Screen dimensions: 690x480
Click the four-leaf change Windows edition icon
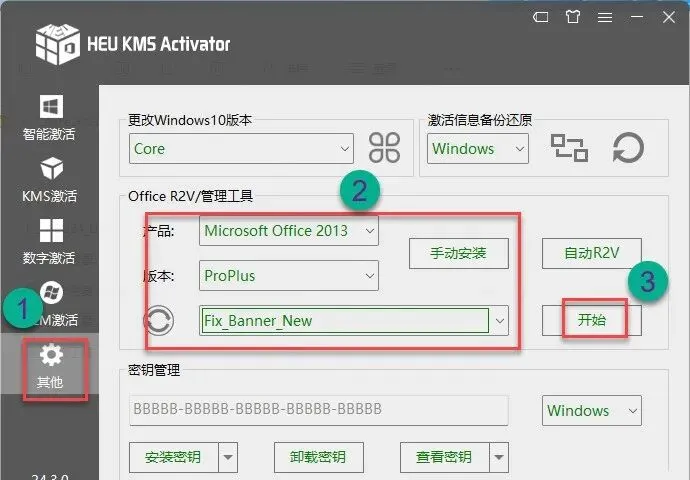(384, 148)
